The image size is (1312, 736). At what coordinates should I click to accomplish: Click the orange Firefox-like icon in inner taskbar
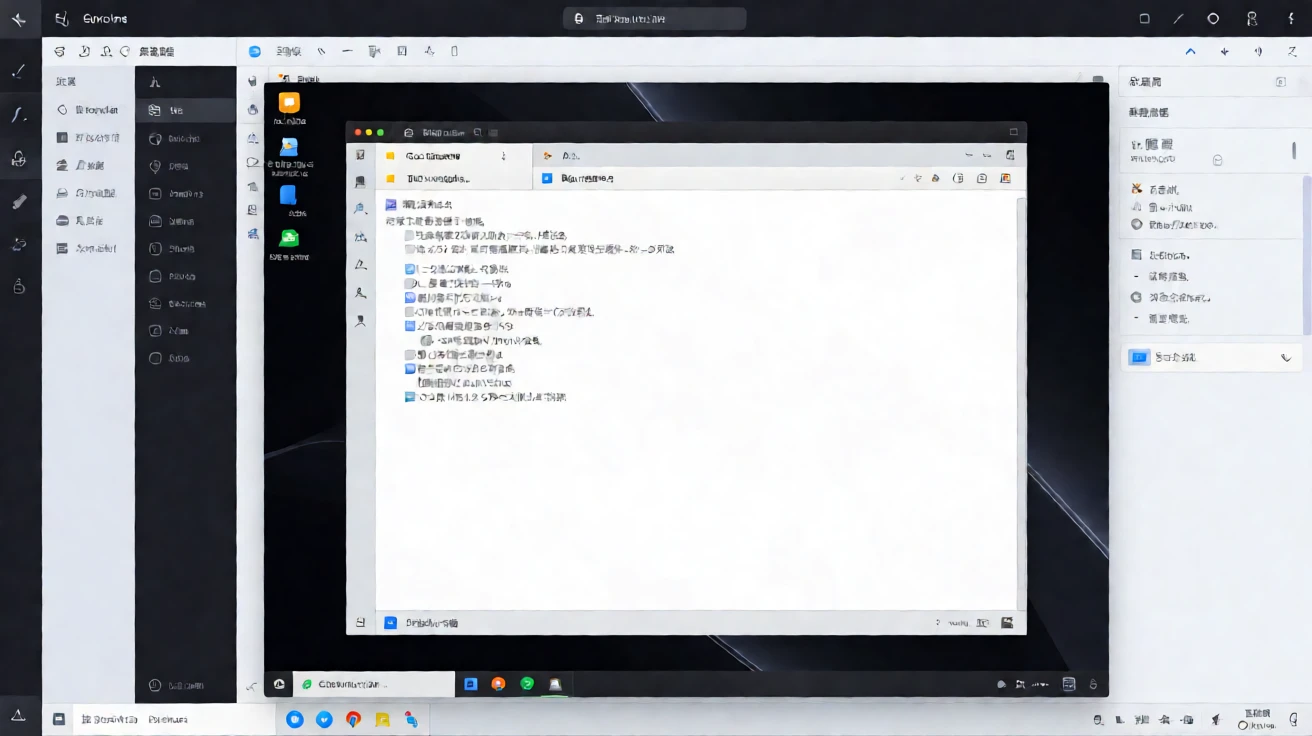[498, 684]
